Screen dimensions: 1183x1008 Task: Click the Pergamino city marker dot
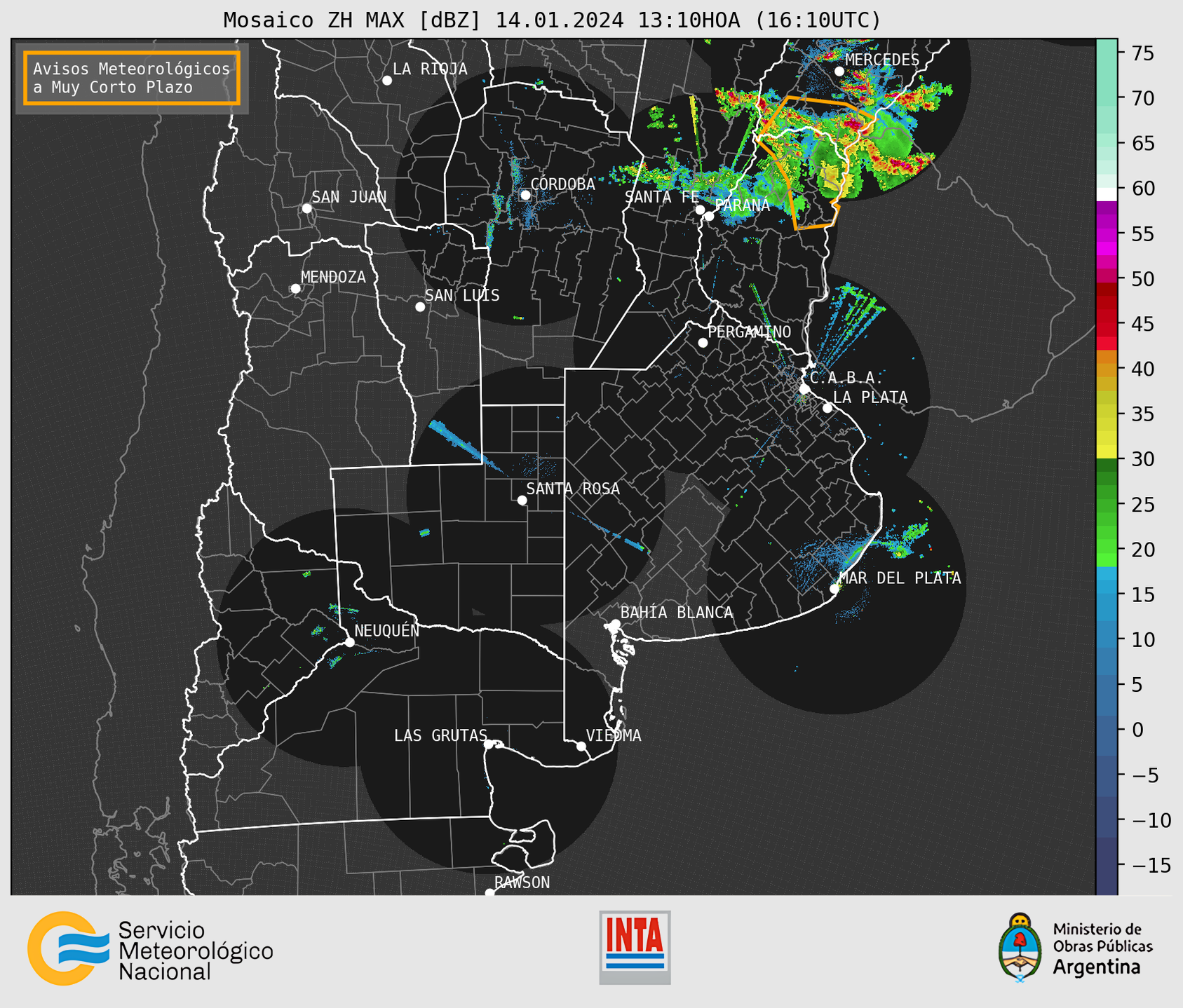703,343
